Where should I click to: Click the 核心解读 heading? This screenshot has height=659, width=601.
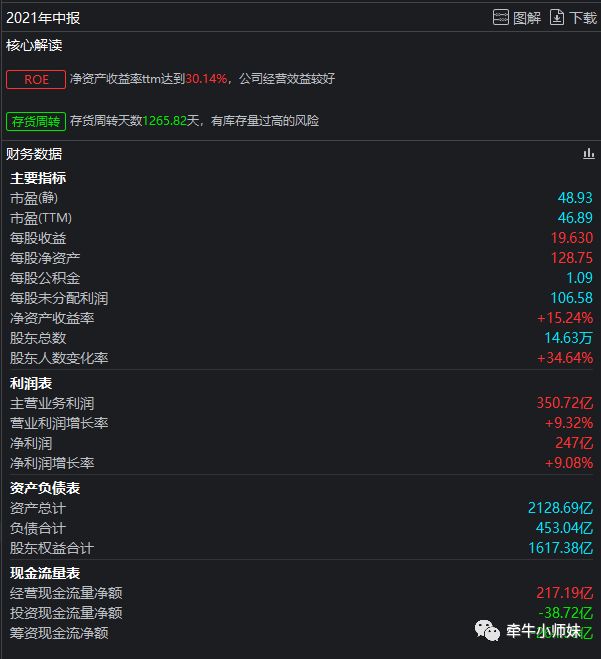pos(34,45)
